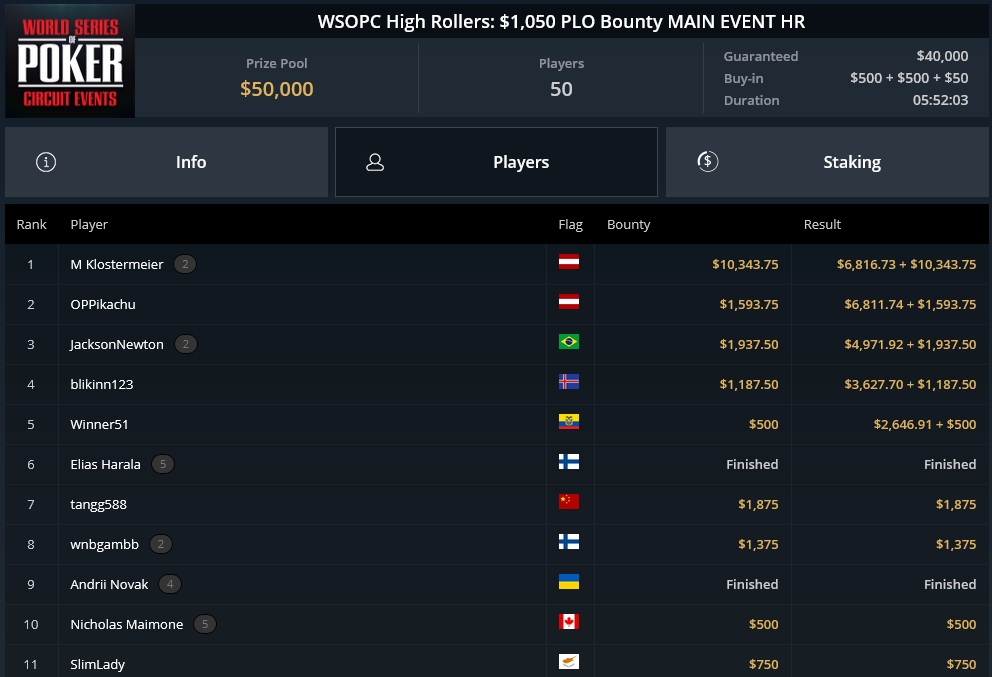Click the China flag in tangg588's row
The height and width of the screenshot is (677, 992).
569,502
